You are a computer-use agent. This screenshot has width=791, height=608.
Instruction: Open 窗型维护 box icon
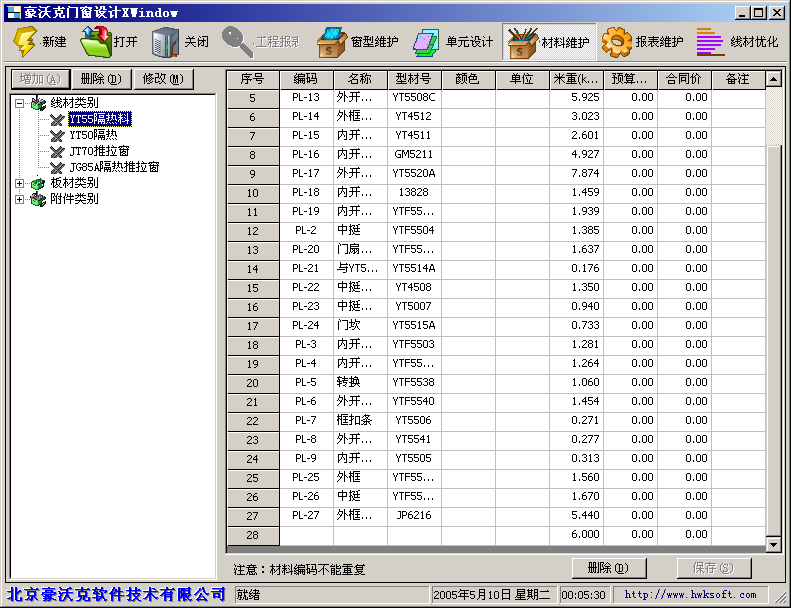tap(331, 41)
